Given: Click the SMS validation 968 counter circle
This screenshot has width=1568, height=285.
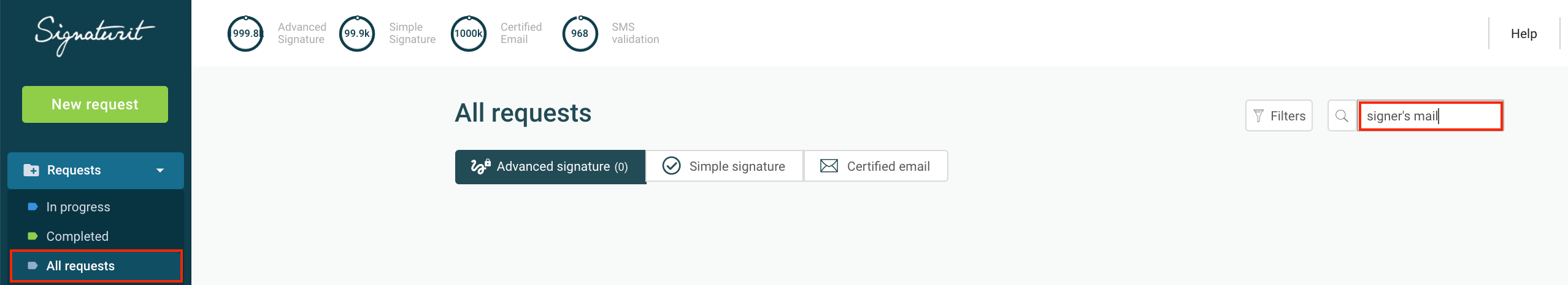Looking at the screenshot, I should (580, 34).
